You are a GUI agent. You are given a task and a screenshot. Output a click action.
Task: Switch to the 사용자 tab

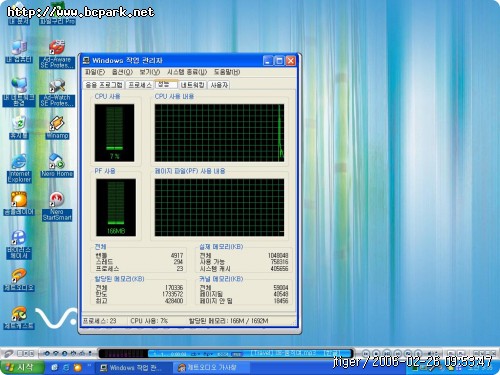[219, 85]
